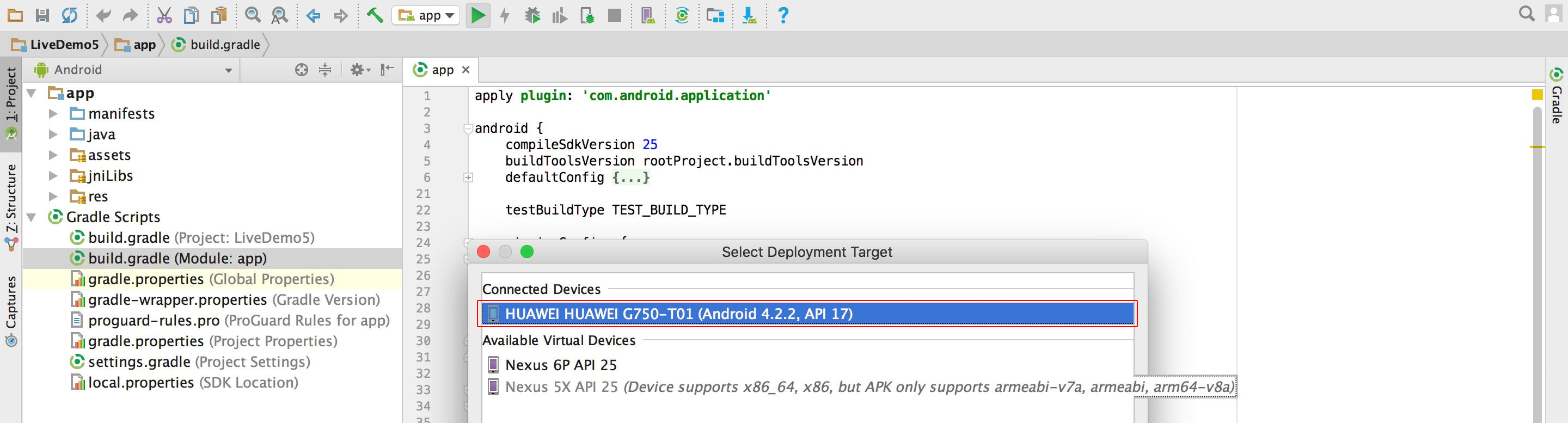
Task: Expand the manifests folder
Action: (53, 114)
